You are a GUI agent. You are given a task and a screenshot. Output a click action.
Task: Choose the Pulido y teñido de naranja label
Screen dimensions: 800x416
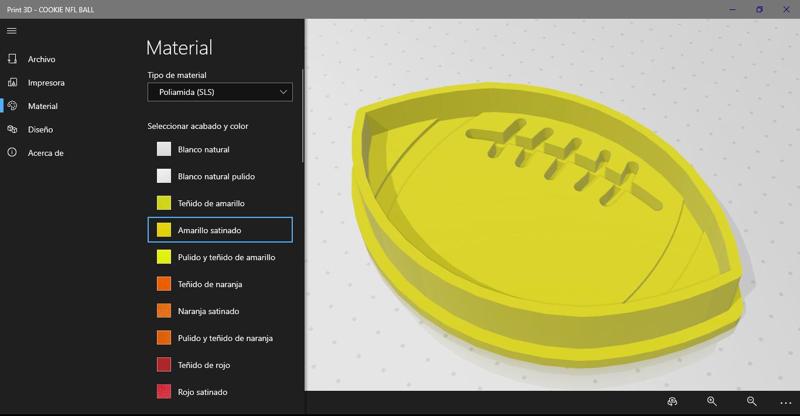click(225, 338)
